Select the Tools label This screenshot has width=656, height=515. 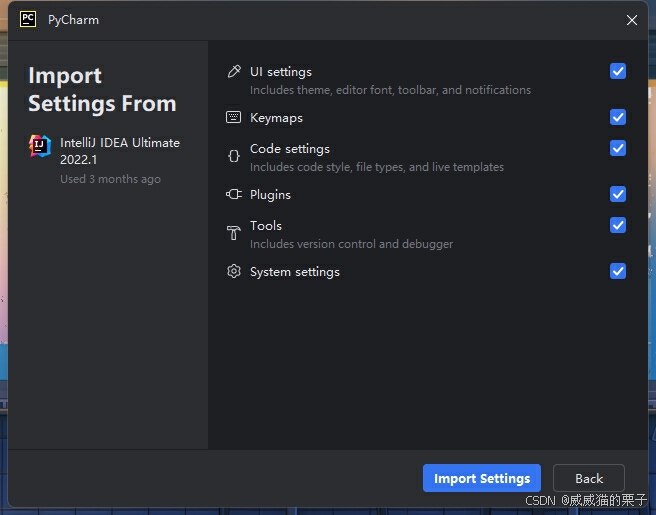coord(266,226)
